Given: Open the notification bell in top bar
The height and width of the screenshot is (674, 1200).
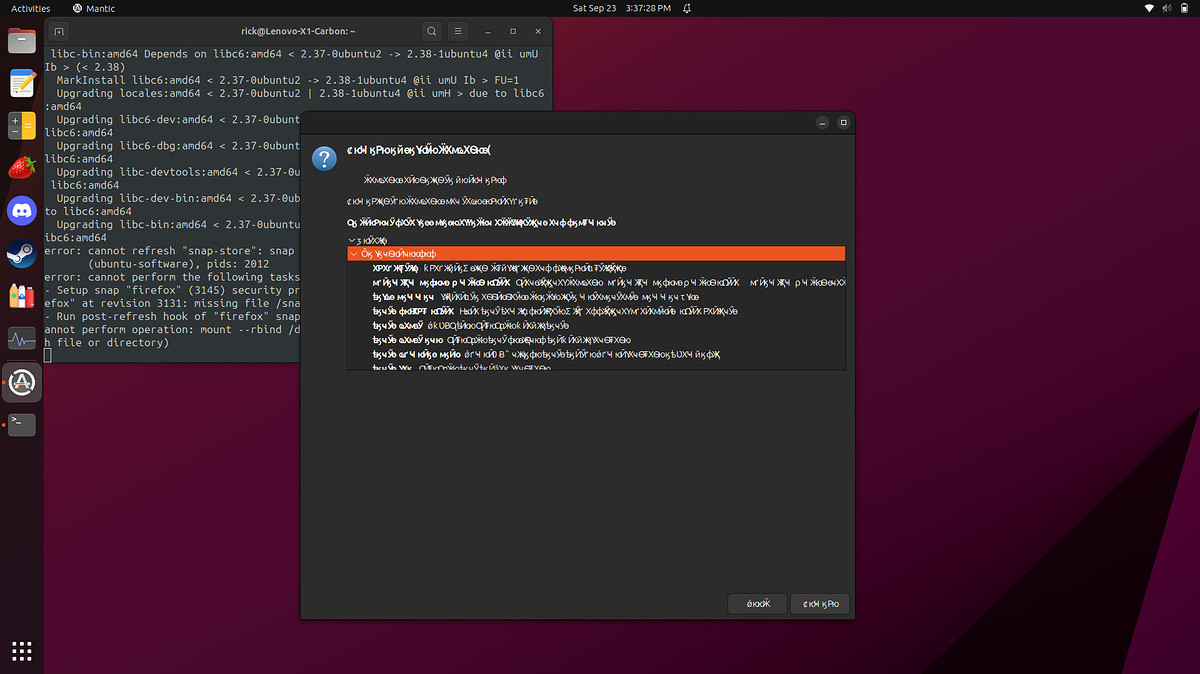Looking at the screenshot, I should click(x=686, y=8).
